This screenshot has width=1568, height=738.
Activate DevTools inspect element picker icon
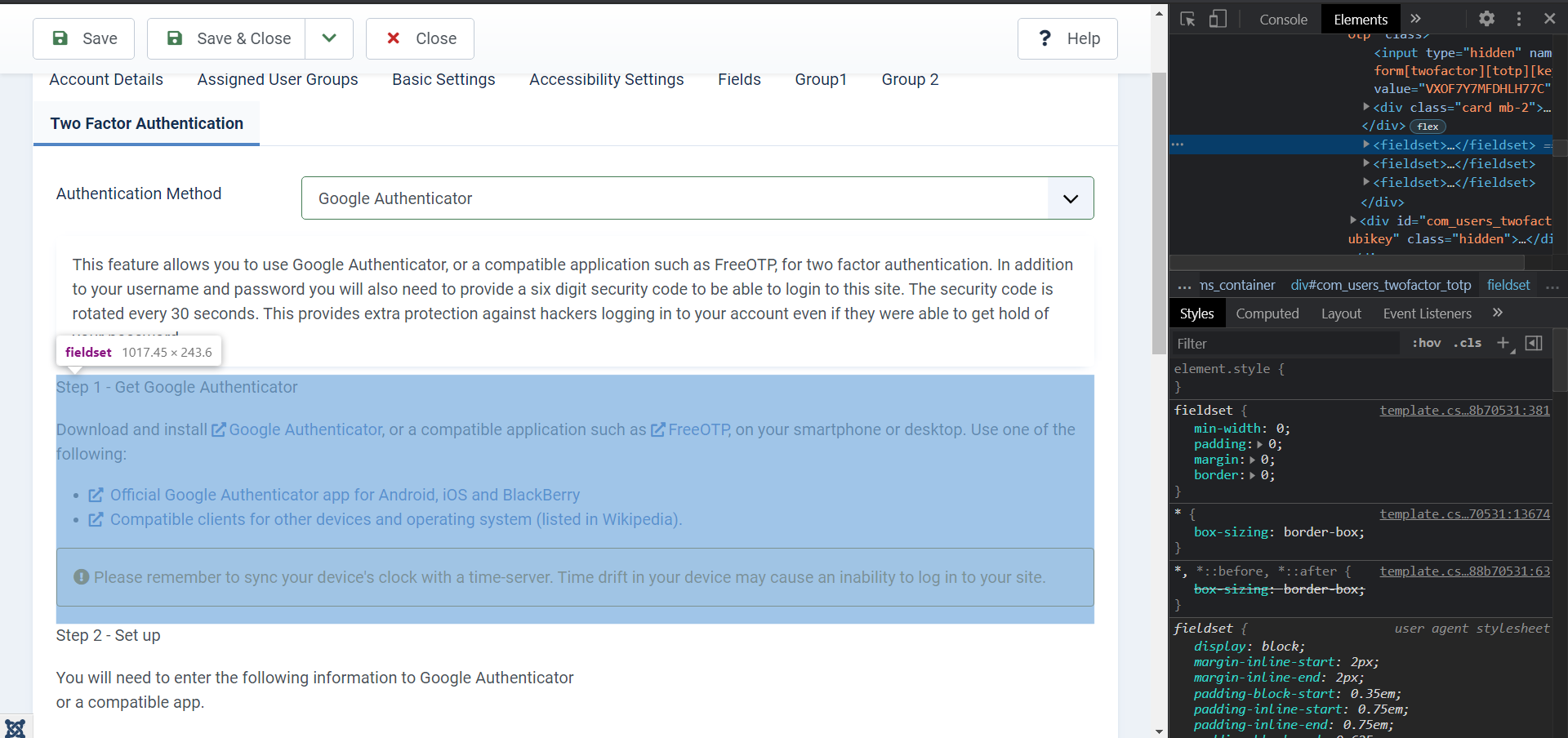pyautogui.click(x=1187, y=19)
